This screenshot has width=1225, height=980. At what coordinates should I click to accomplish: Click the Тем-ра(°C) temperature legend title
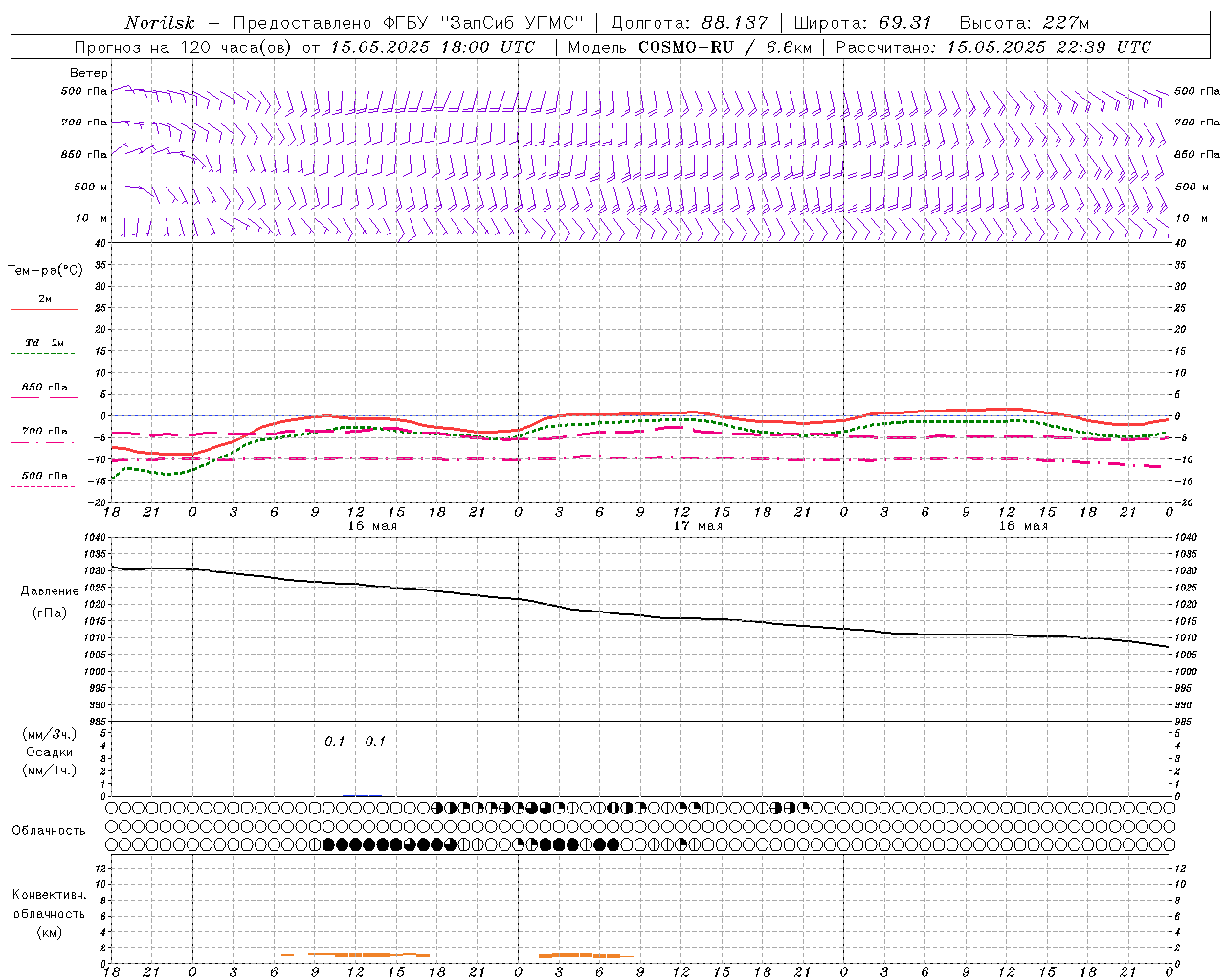[x=45, y=271]
